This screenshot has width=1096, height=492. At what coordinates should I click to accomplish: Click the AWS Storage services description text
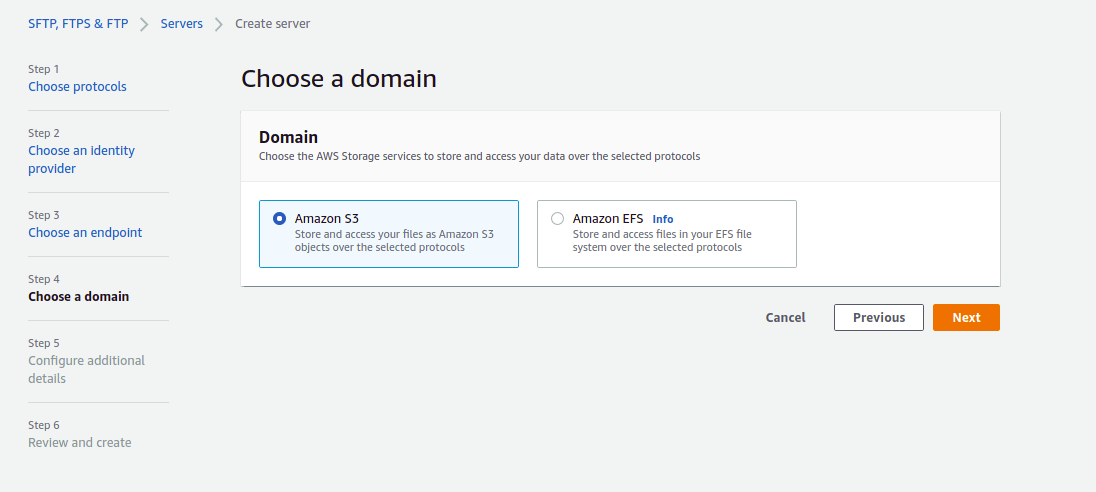pyautogui.click(x=480, y=157)
